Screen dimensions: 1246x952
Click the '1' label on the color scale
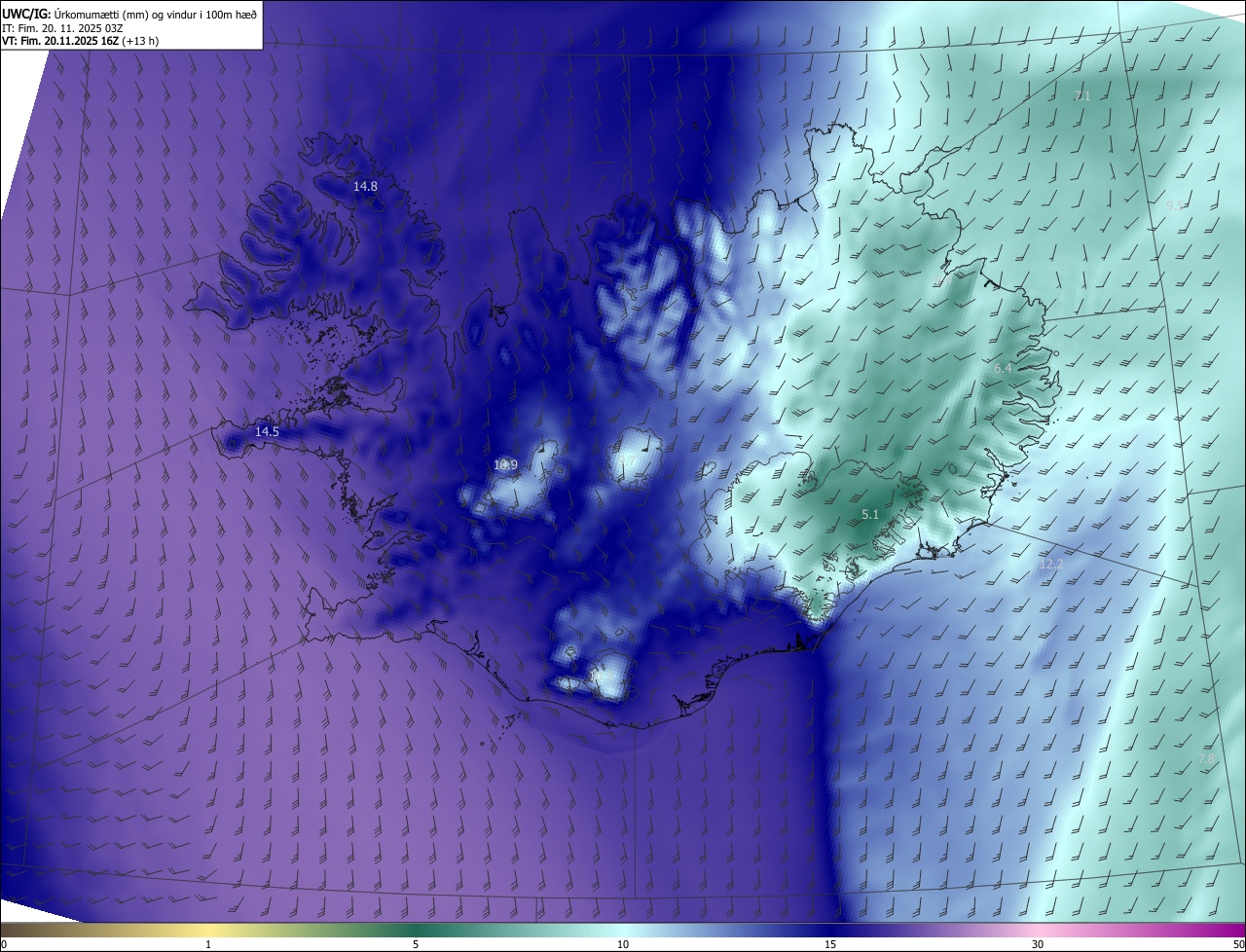[x=208, y=944]
